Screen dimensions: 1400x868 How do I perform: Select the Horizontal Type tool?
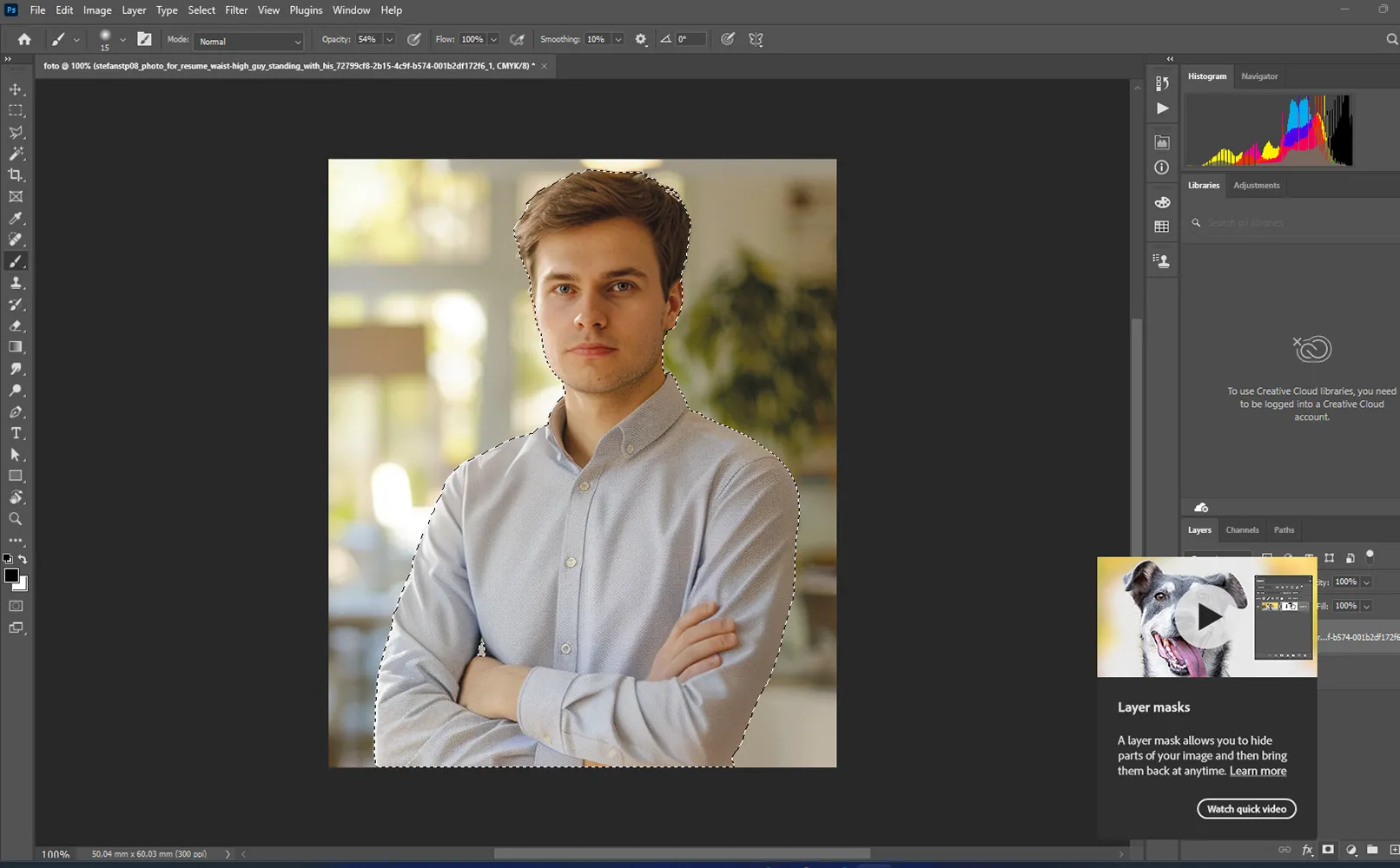16,433
